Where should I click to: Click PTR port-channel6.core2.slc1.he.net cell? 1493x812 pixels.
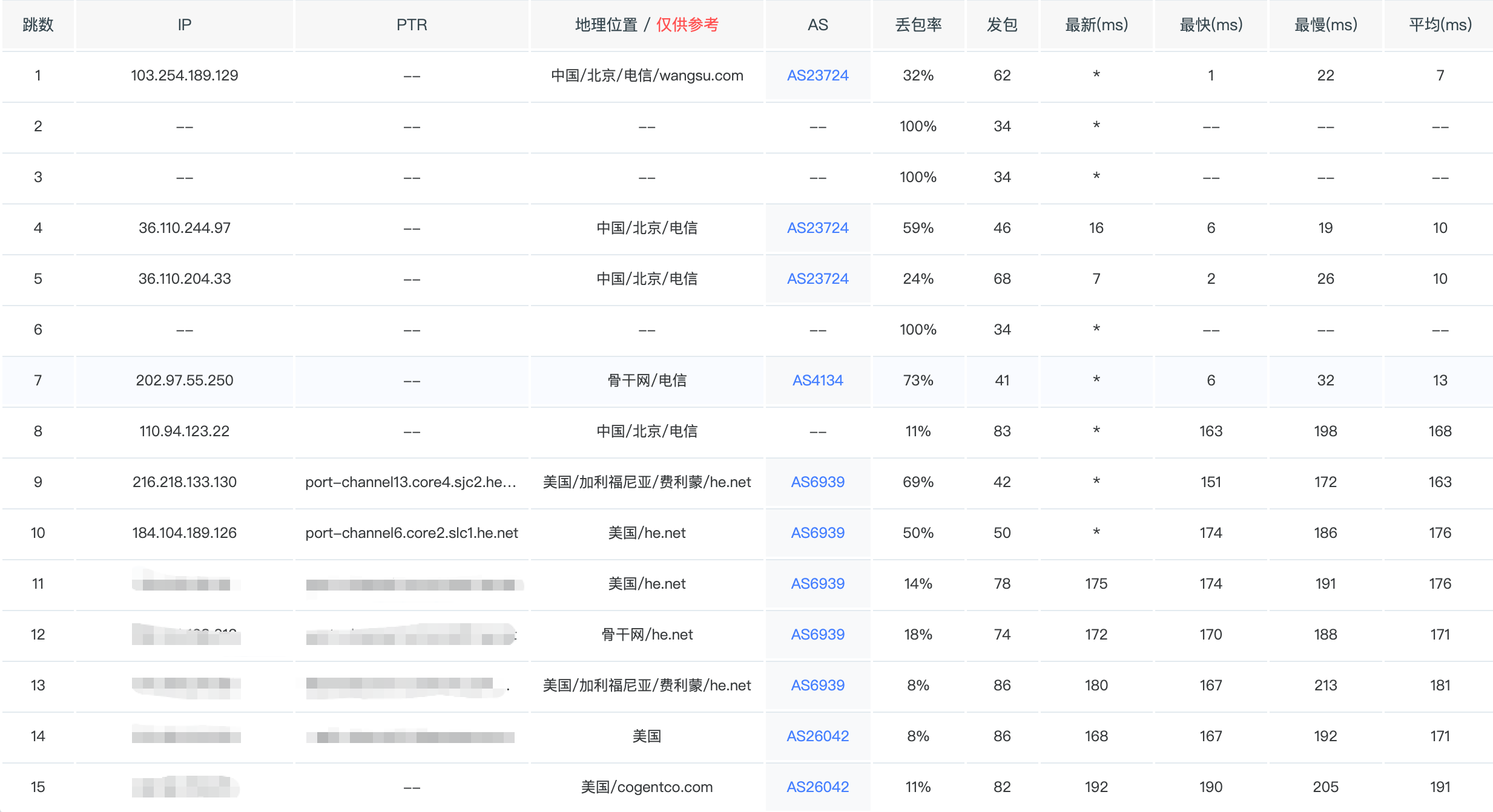click(x=412, y=533)
